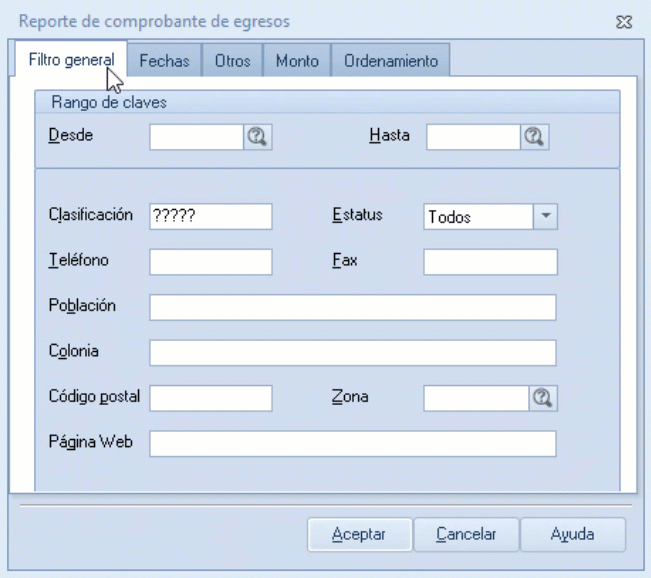The height and width of the screenshot is (578, 651).
Task: Open the Zona search lookup icon
Action: tap(543, 398)
